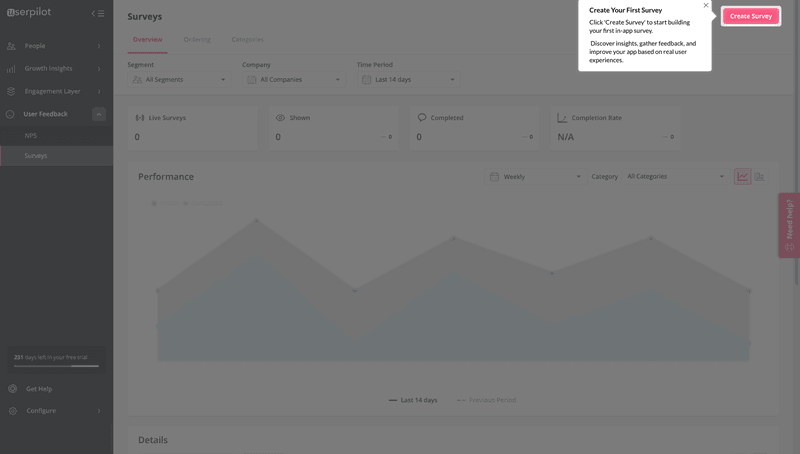
Task: Click the Engagement Layer stack icon
Action: (11, 91)
